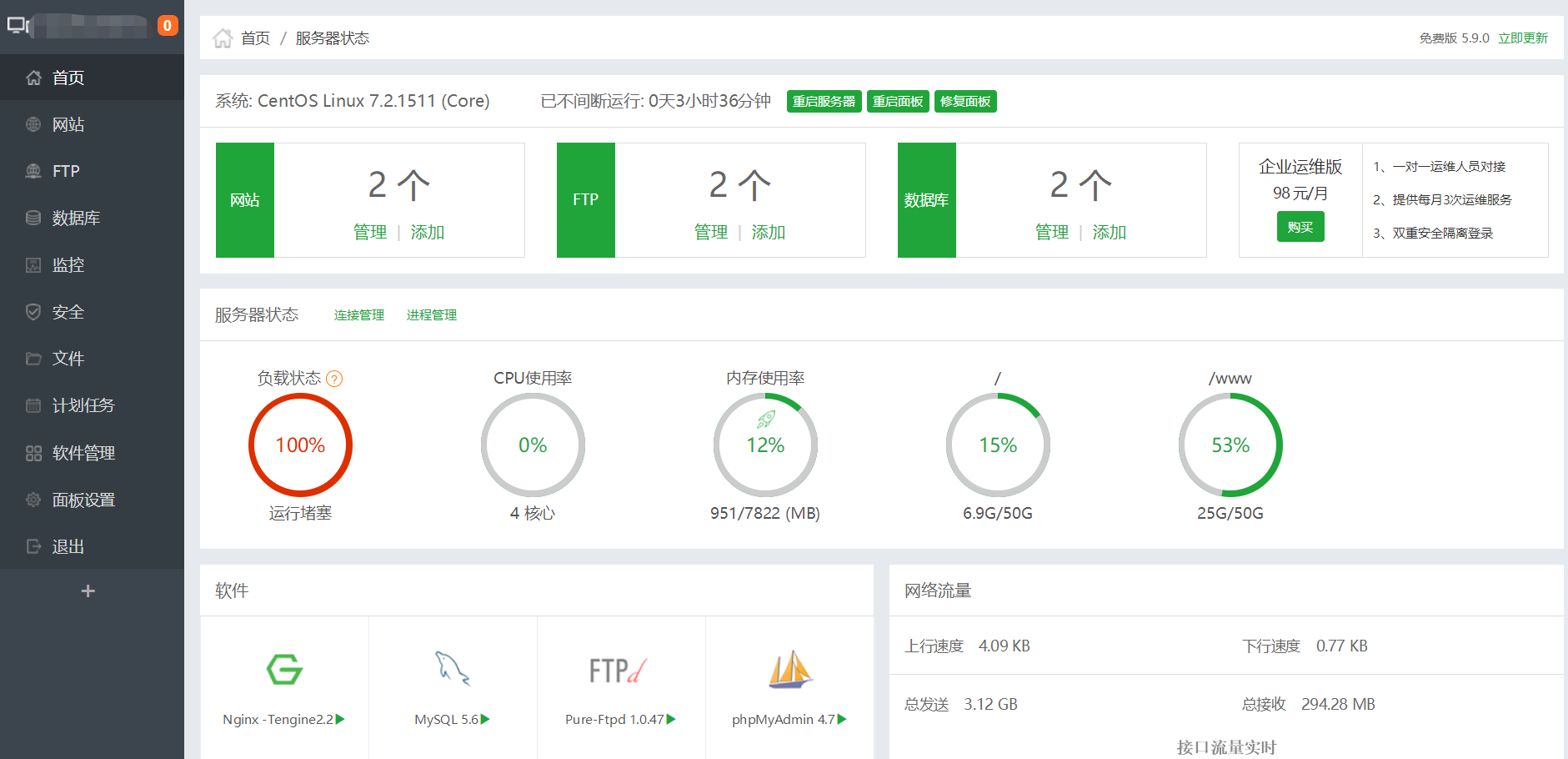Viewport: 1568px width, 759px height.
Task: Open the 进程管理 link
Action: point(431,315)
